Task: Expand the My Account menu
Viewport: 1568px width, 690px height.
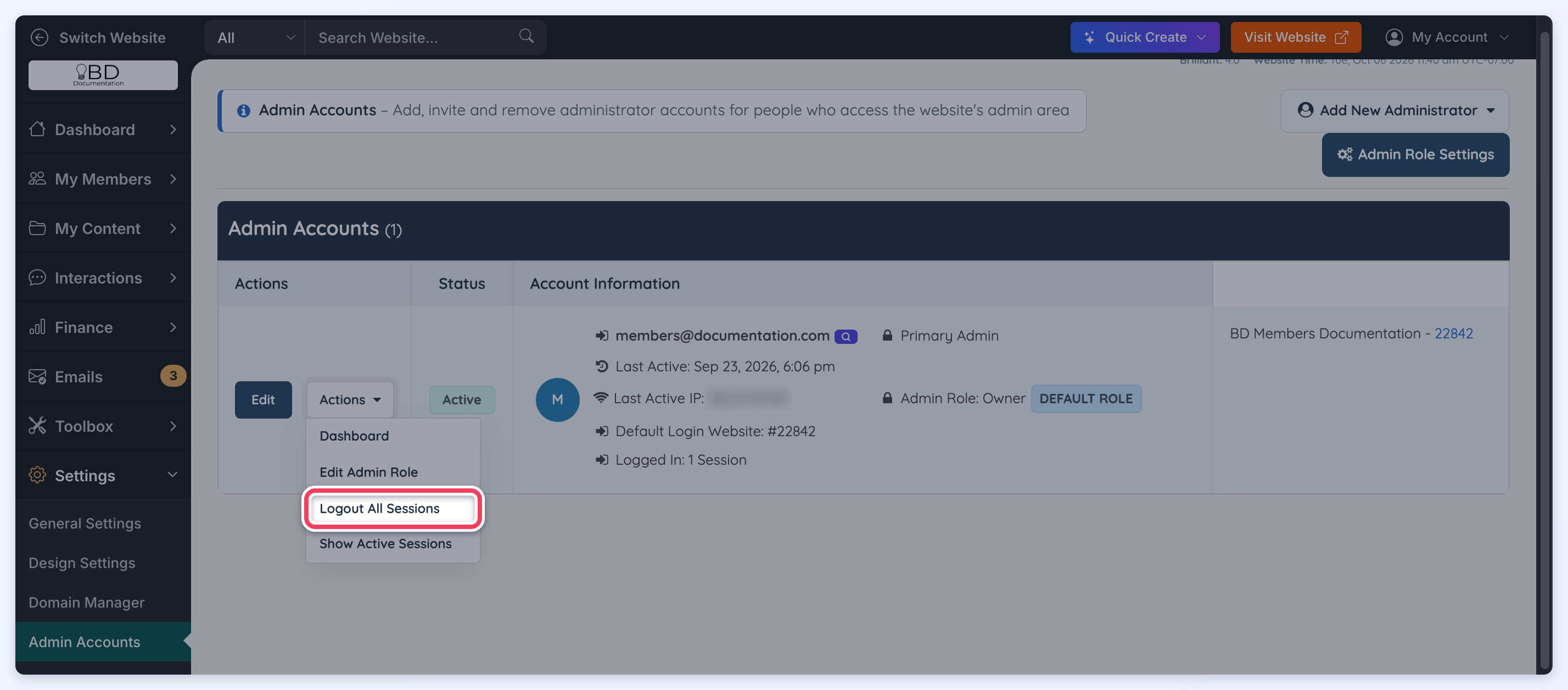Action: tap(1447, 37)
